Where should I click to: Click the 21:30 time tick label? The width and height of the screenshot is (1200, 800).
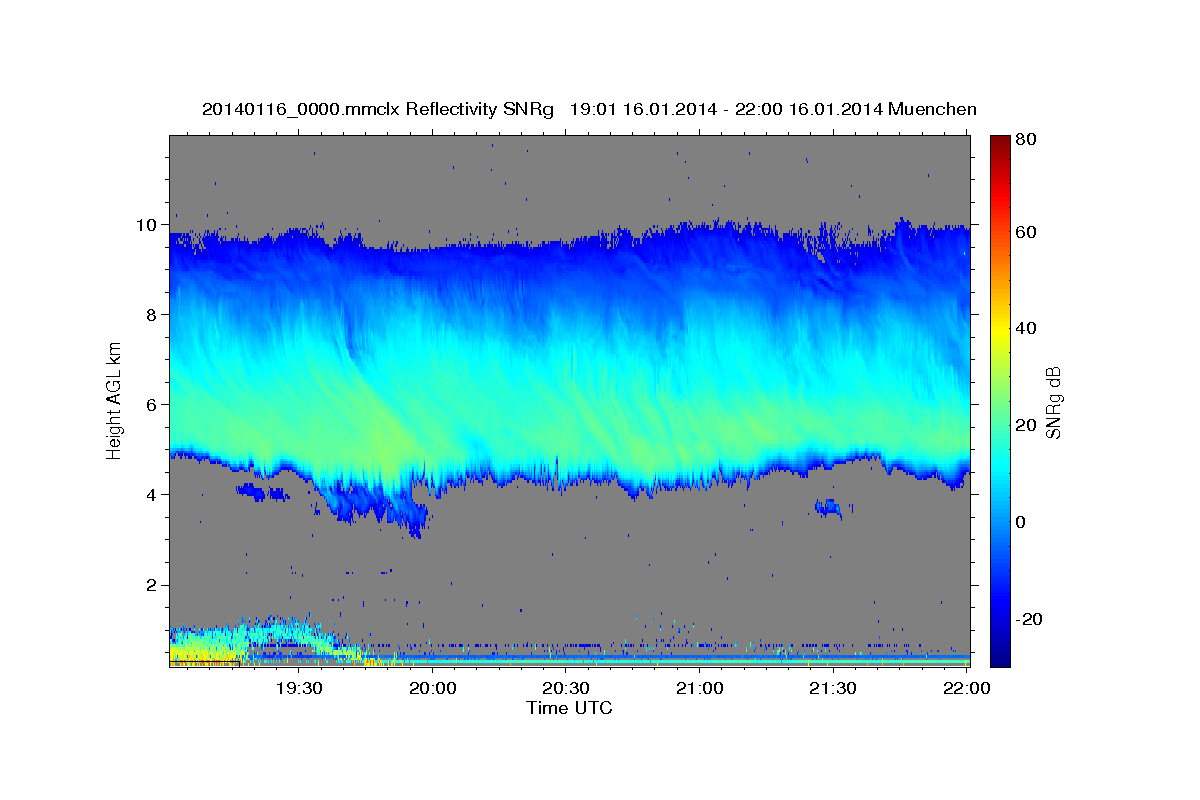[832, 688]
